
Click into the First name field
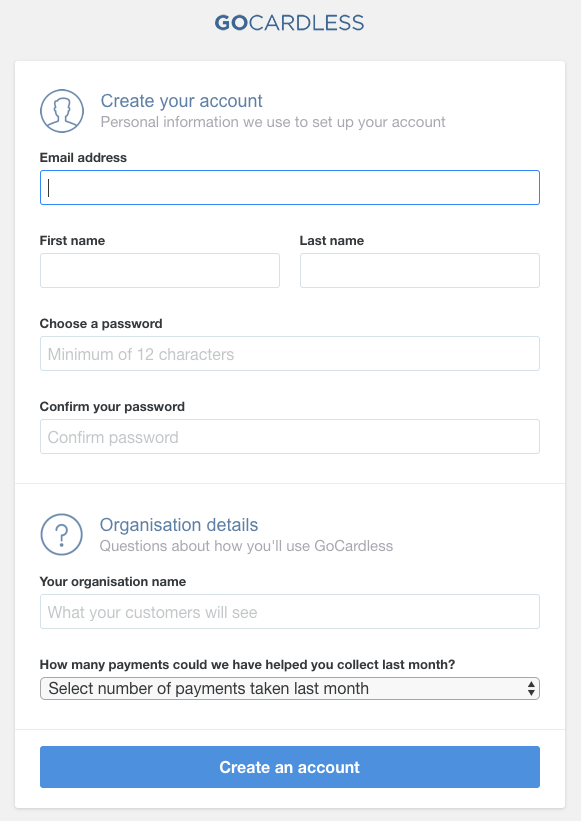click(160, 270)
